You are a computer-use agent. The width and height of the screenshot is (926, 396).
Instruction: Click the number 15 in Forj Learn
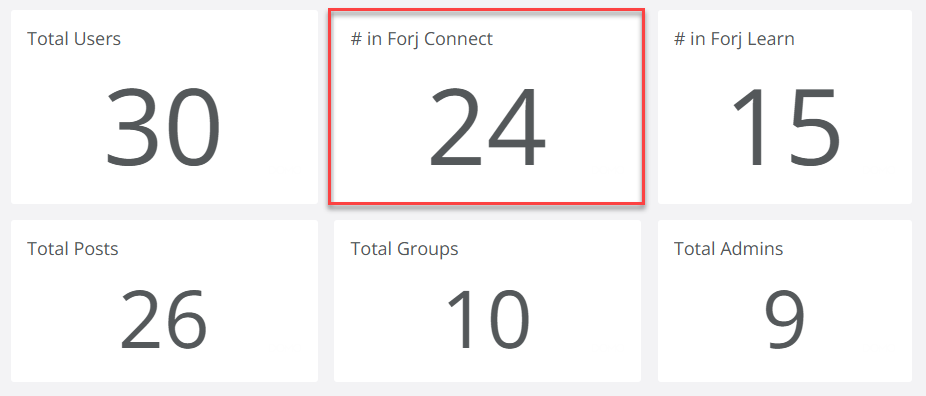pos(785,128)
